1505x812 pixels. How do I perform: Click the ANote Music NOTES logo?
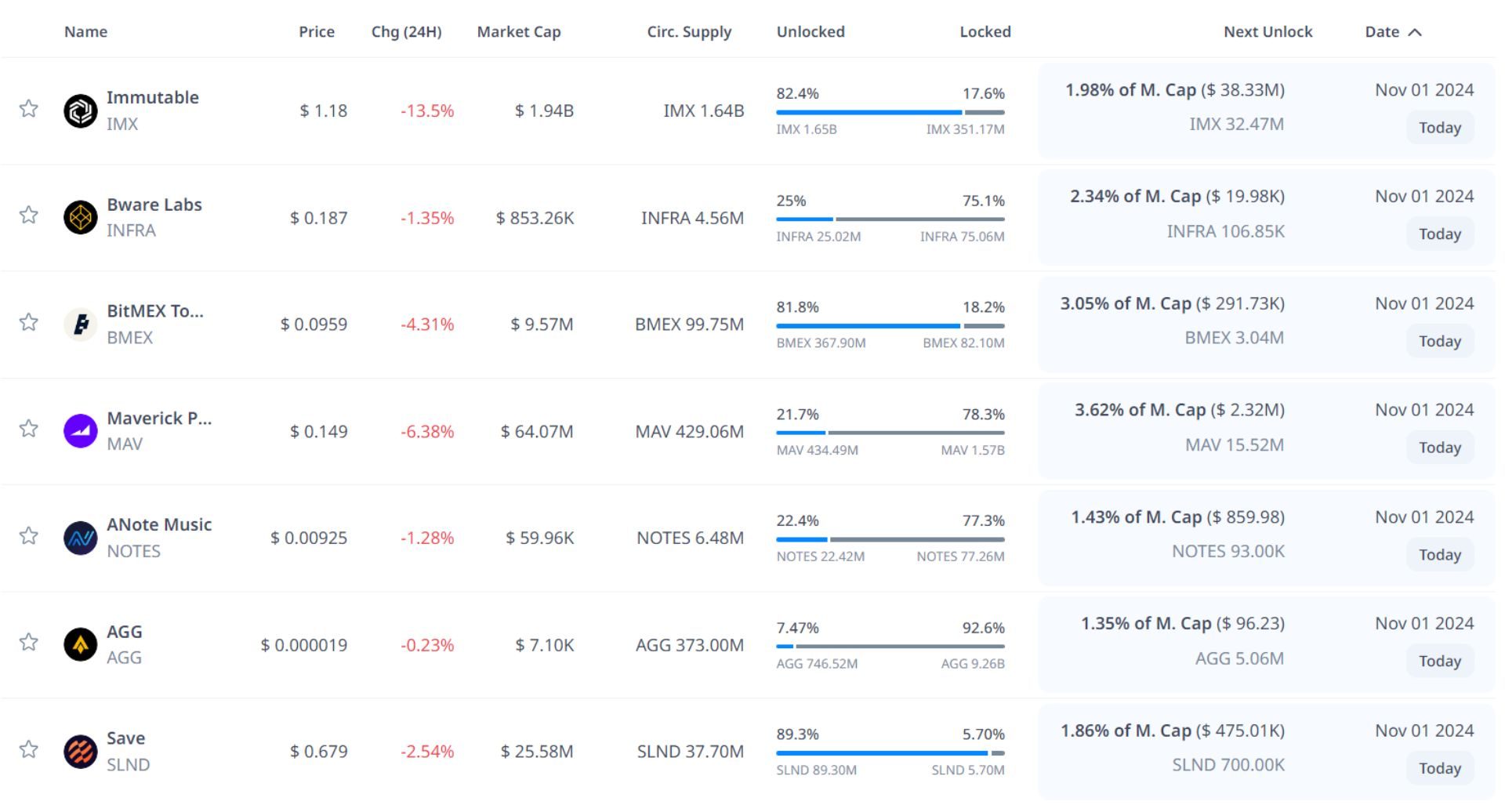80,538
